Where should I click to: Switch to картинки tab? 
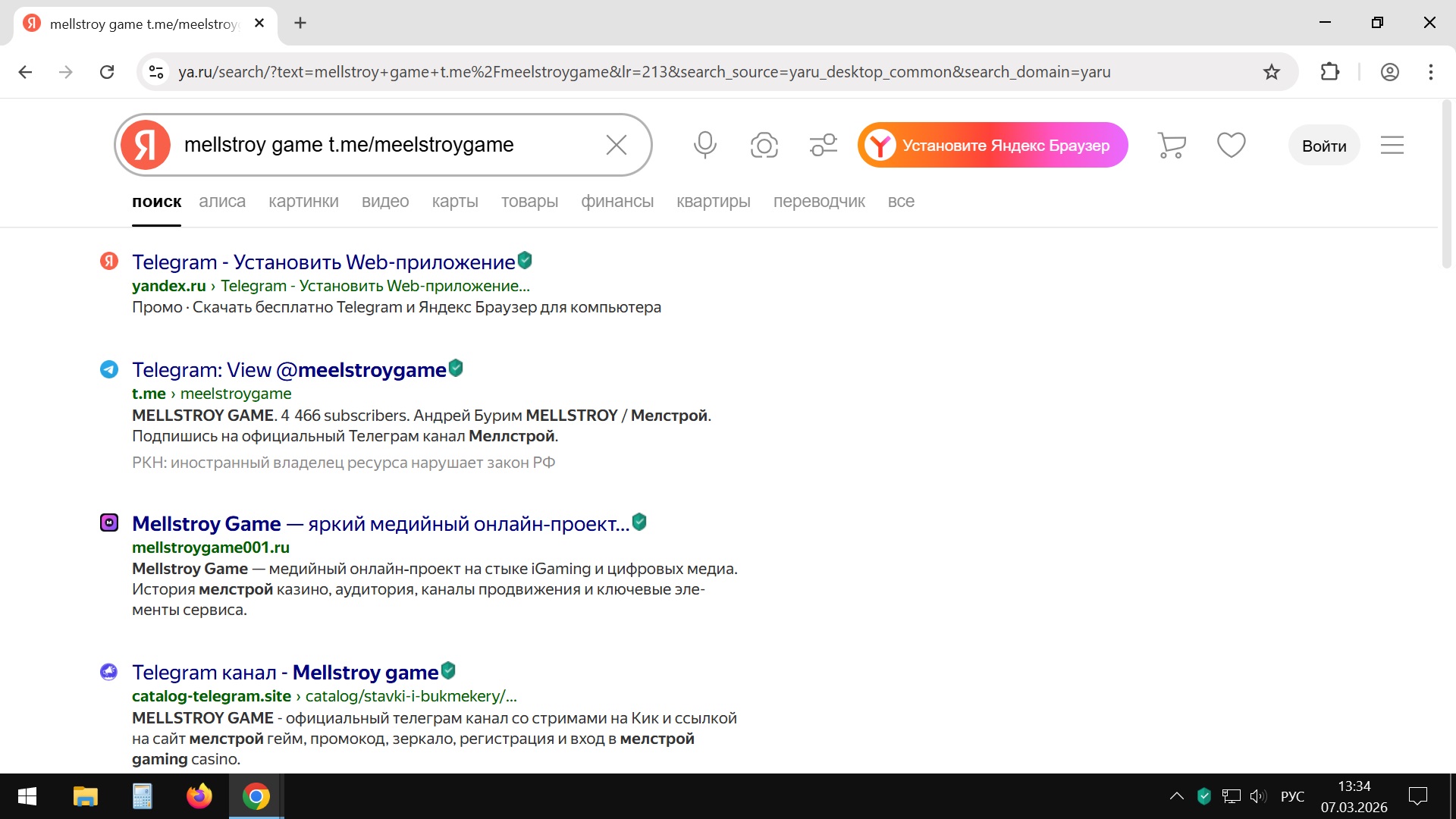pyautogui.click(x=303, y=202)
